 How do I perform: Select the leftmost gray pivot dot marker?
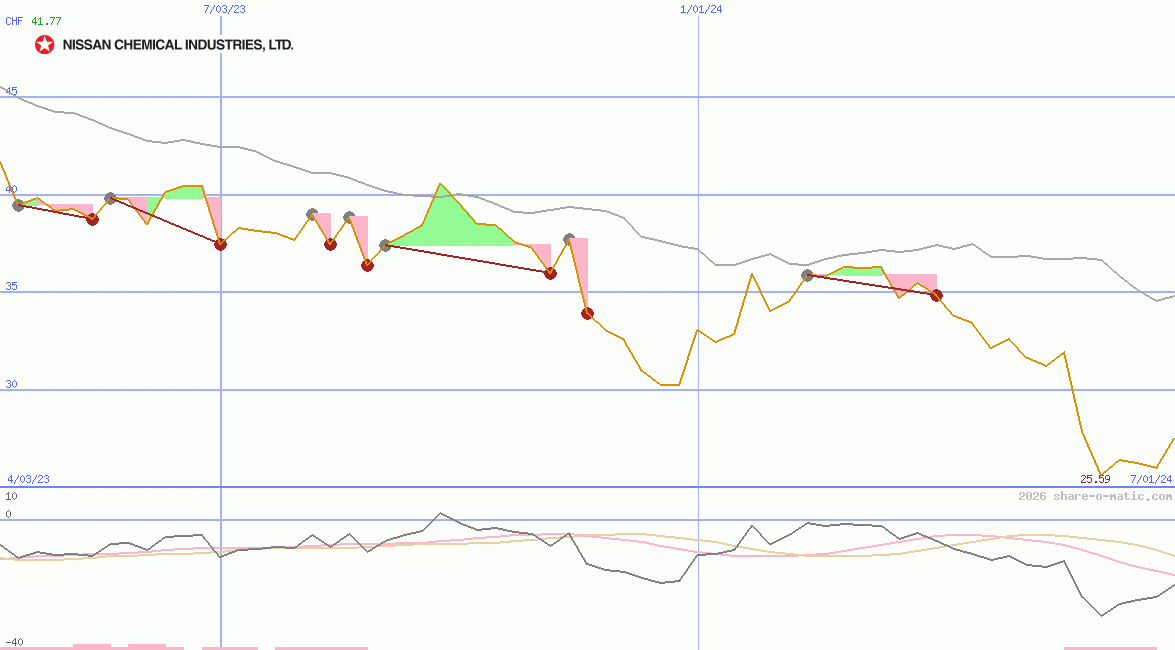18,206
